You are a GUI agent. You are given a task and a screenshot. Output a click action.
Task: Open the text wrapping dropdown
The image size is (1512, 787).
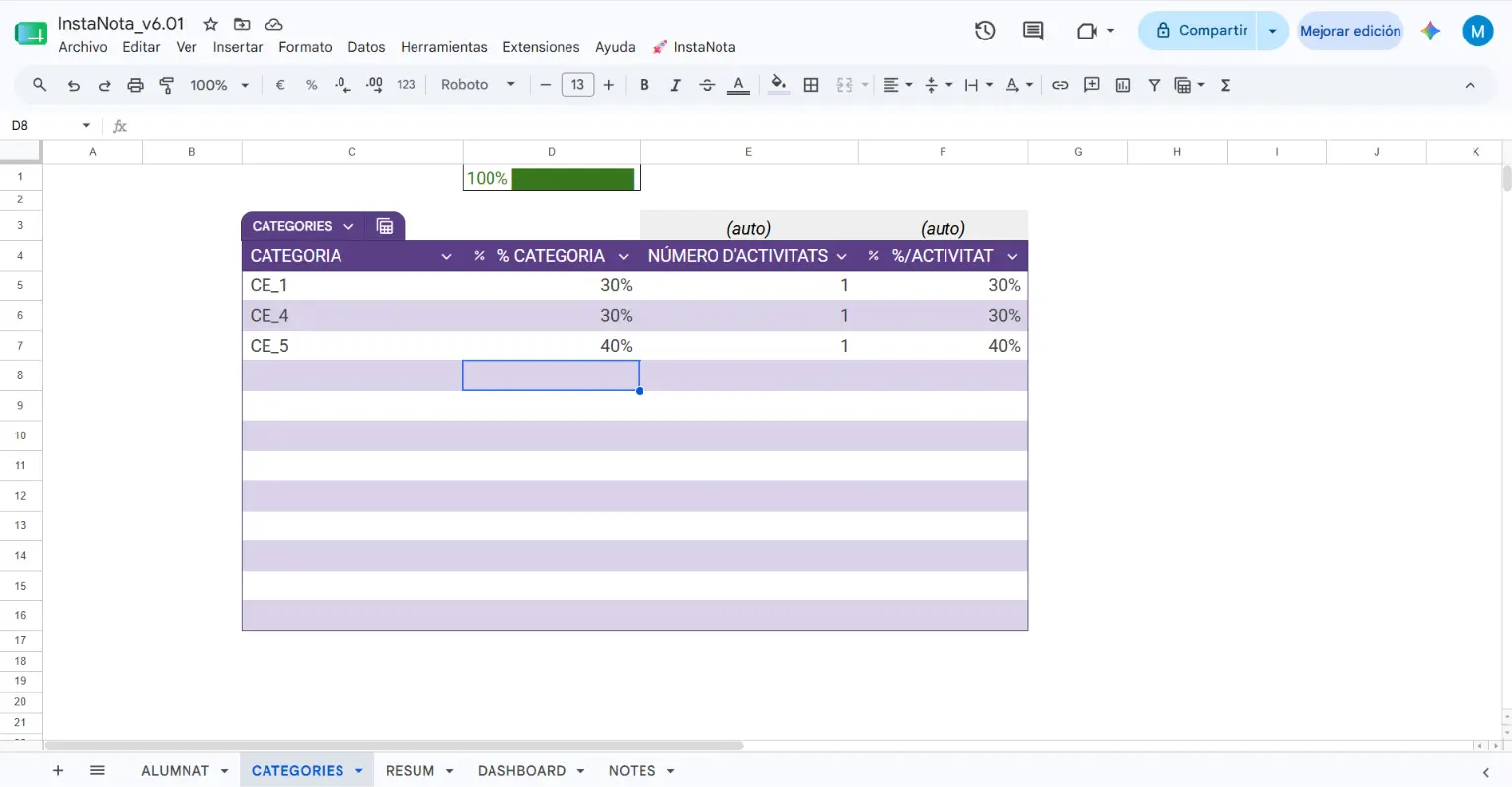[978, 85]
